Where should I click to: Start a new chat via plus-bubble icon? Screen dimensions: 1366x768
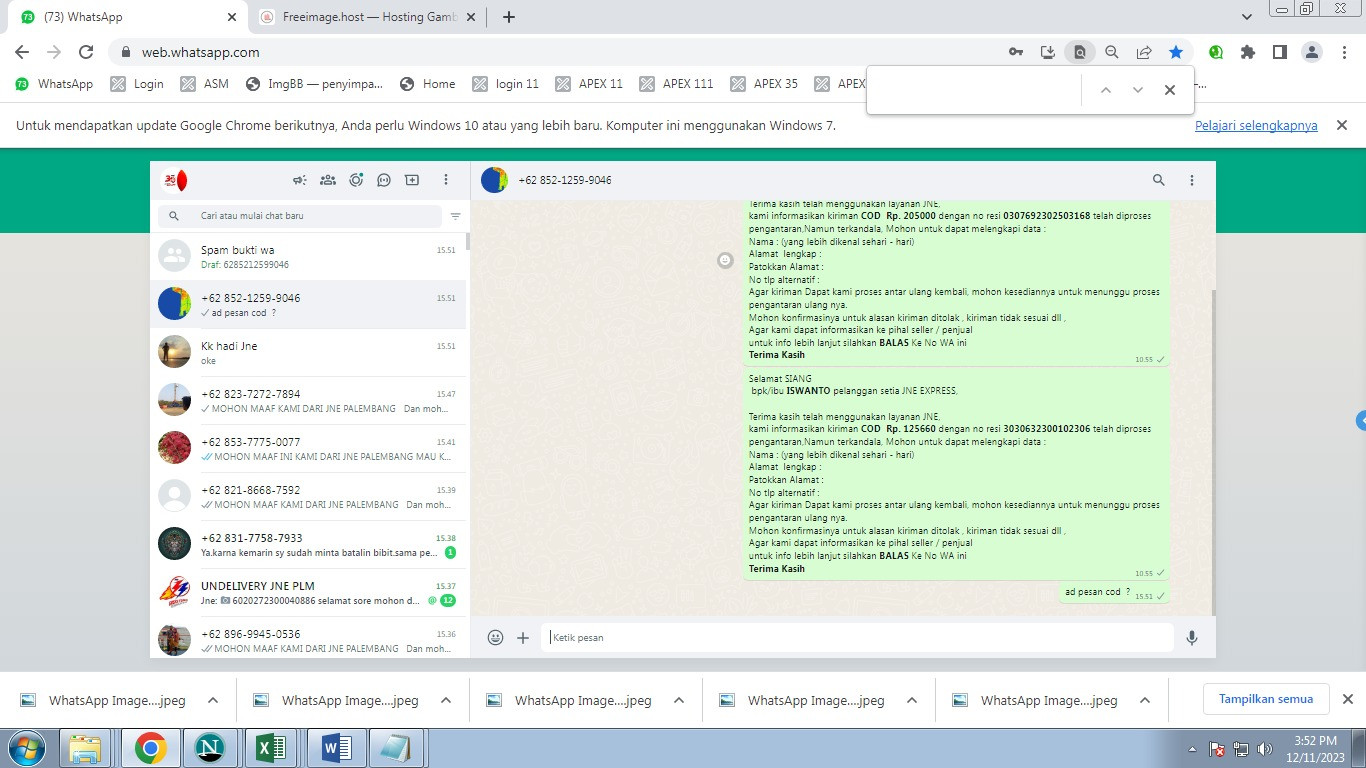[412, 180]
